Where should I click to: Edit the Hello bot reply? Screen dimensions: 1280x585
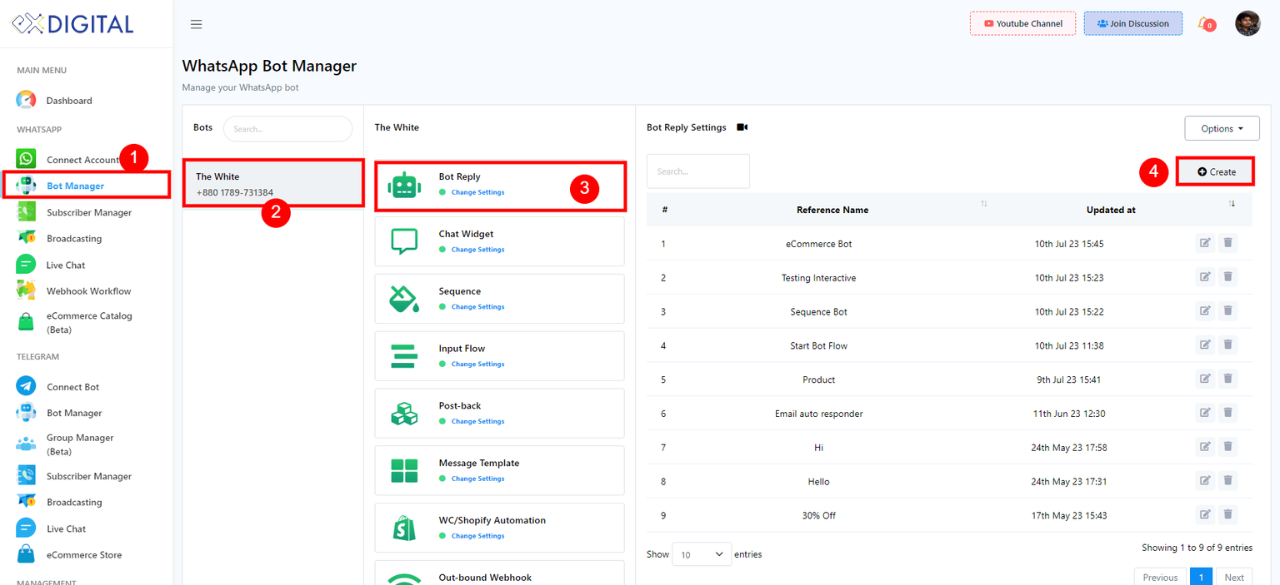[1205, 481]
